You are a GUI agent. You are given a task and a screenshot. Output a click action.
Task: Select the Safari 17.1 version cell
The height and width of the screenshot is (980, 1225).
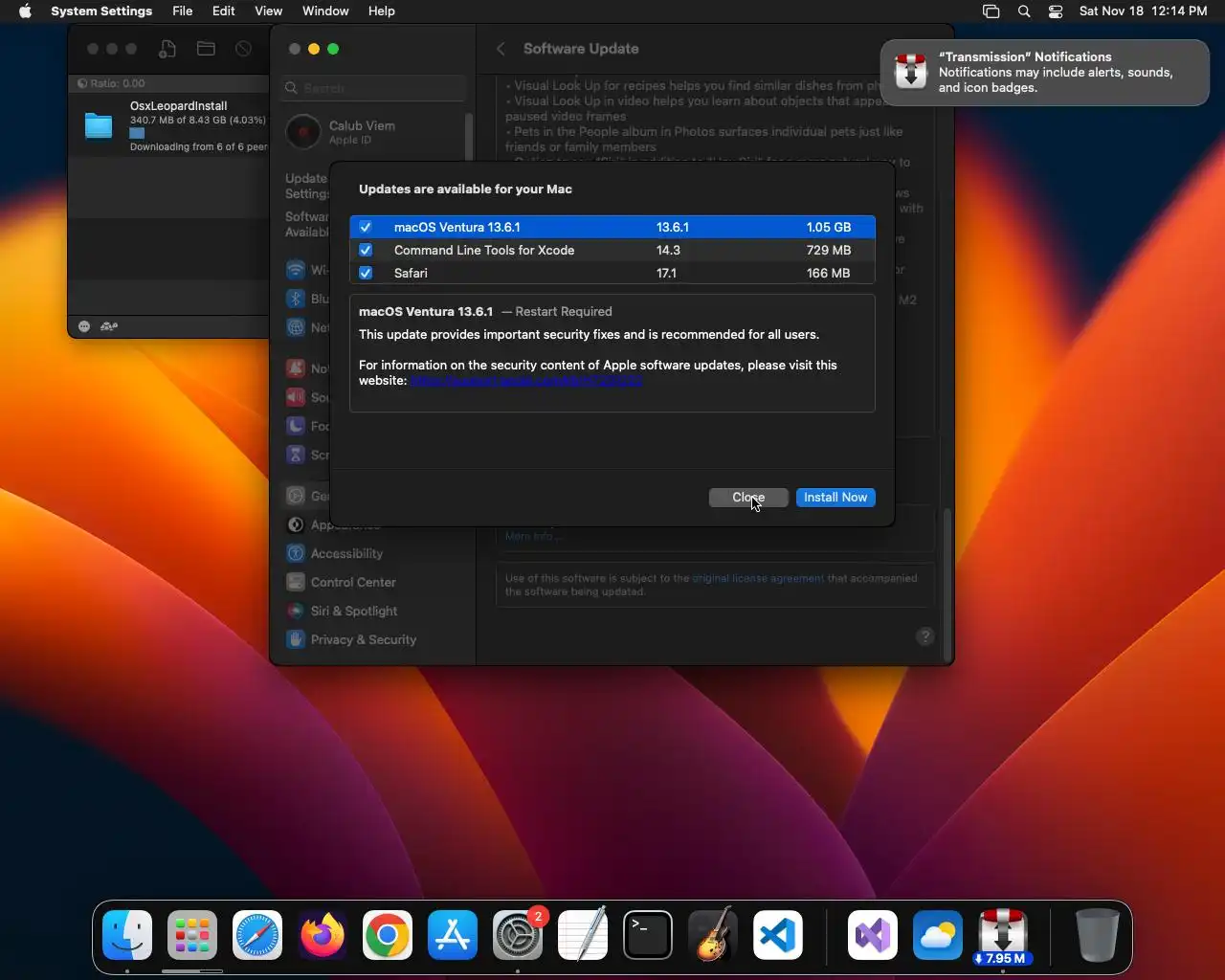pyautogui.click(x=666, y=273)
